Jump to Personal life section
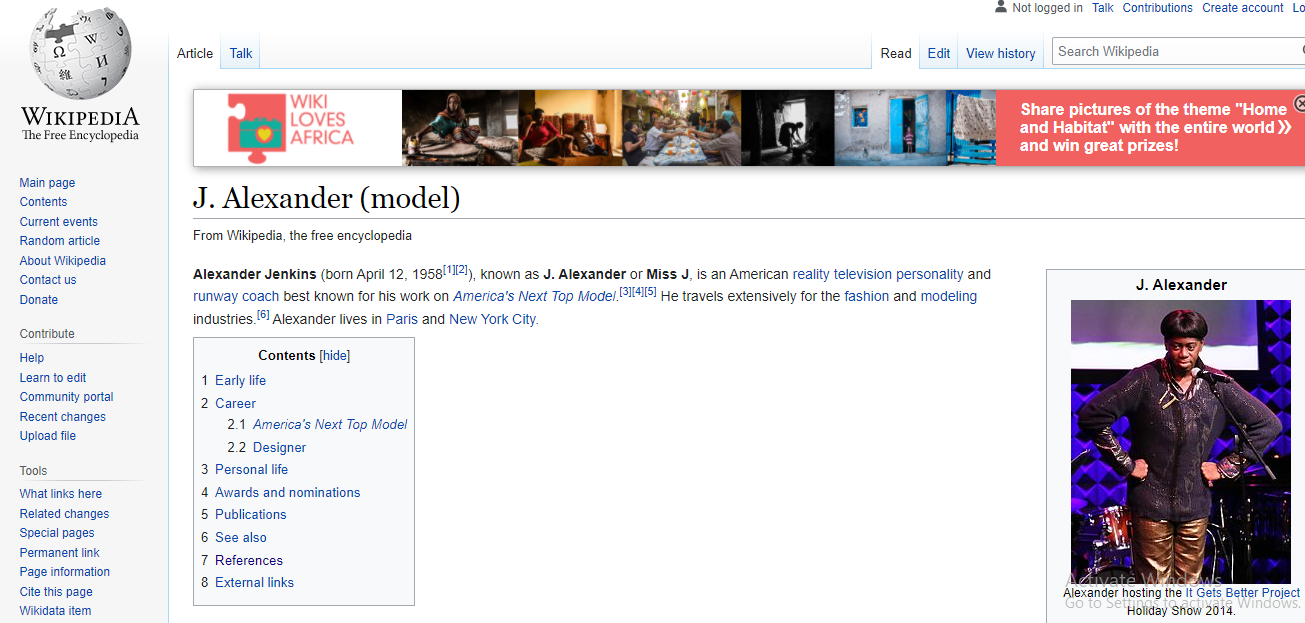This screenshot has height=623, width=1305. [x=251, y=470]
